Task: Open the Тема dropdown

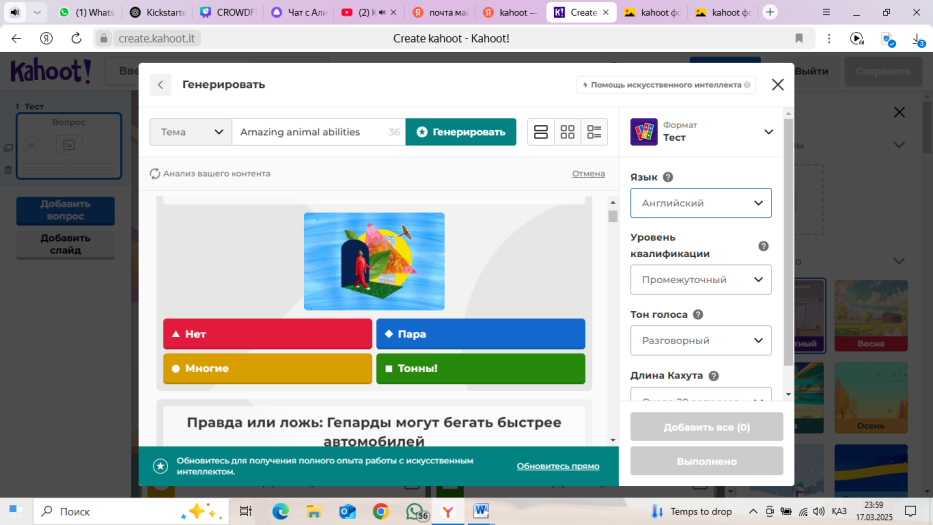Action: tap(190, 132)
